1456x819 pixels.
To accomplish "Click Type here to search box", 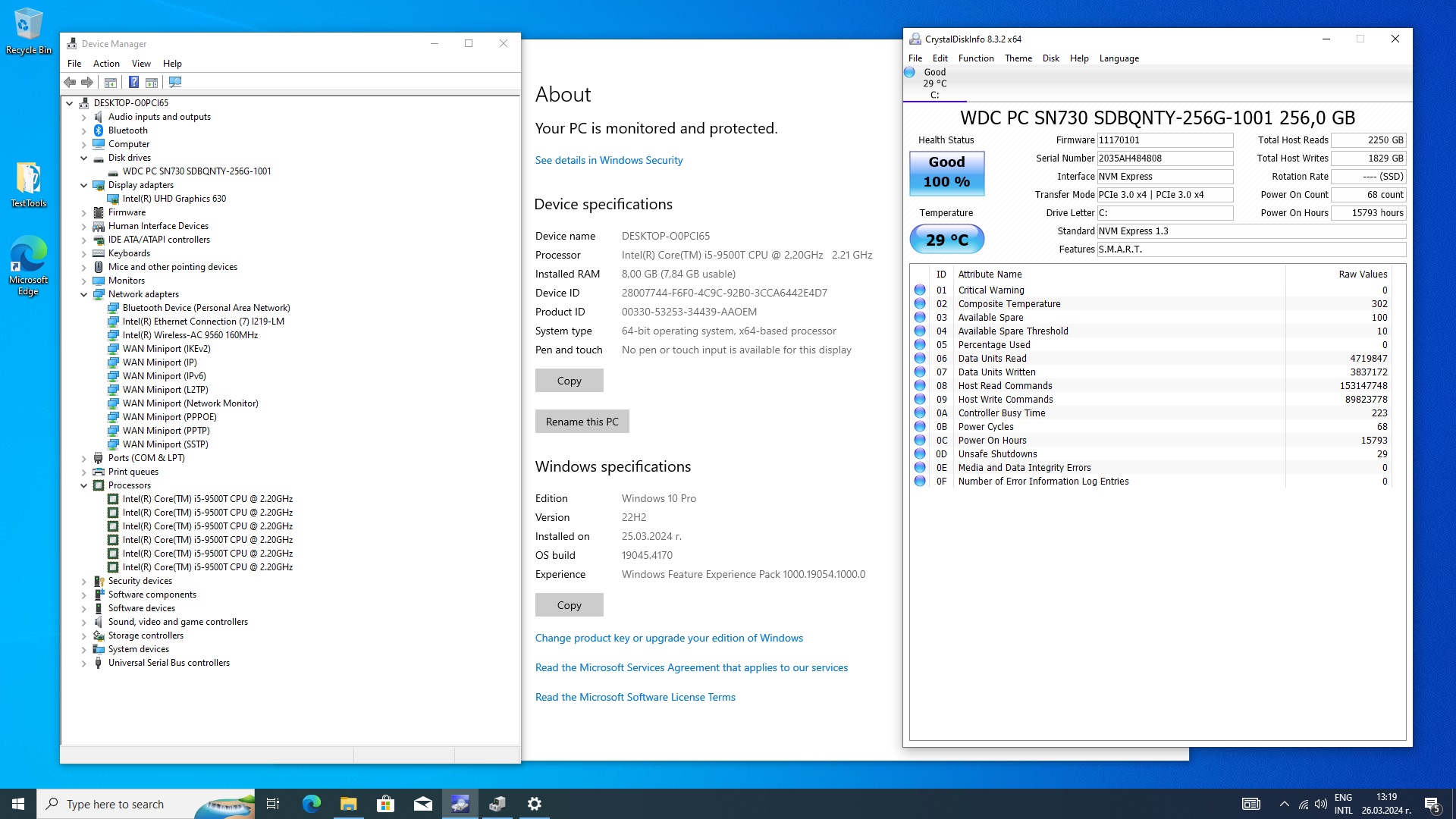I will (146, 804).
